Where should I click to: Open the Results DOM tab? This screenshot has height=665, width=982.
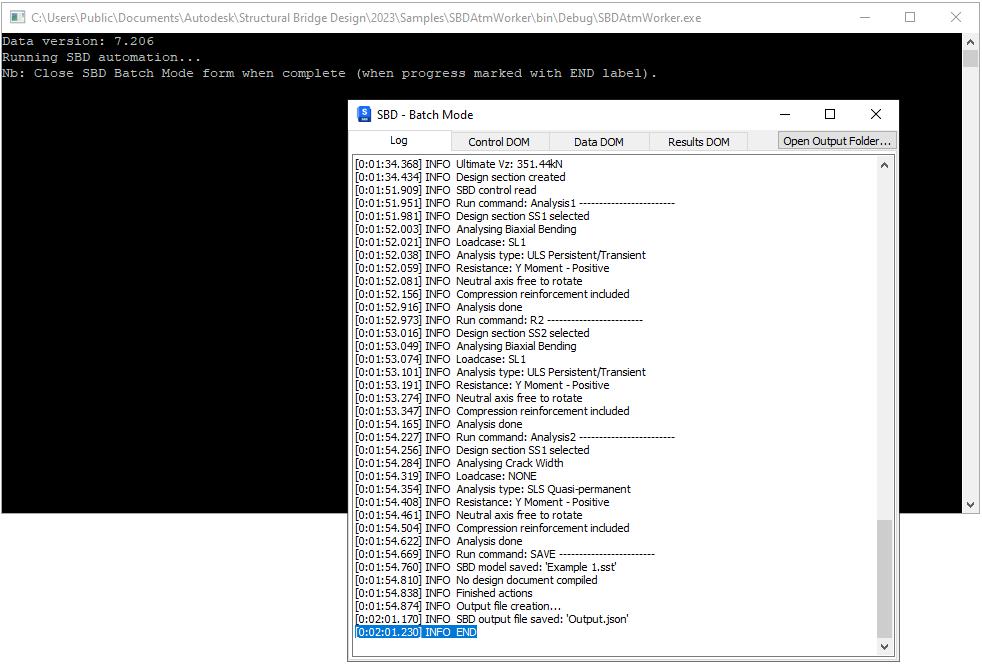(x=698, y=142)
